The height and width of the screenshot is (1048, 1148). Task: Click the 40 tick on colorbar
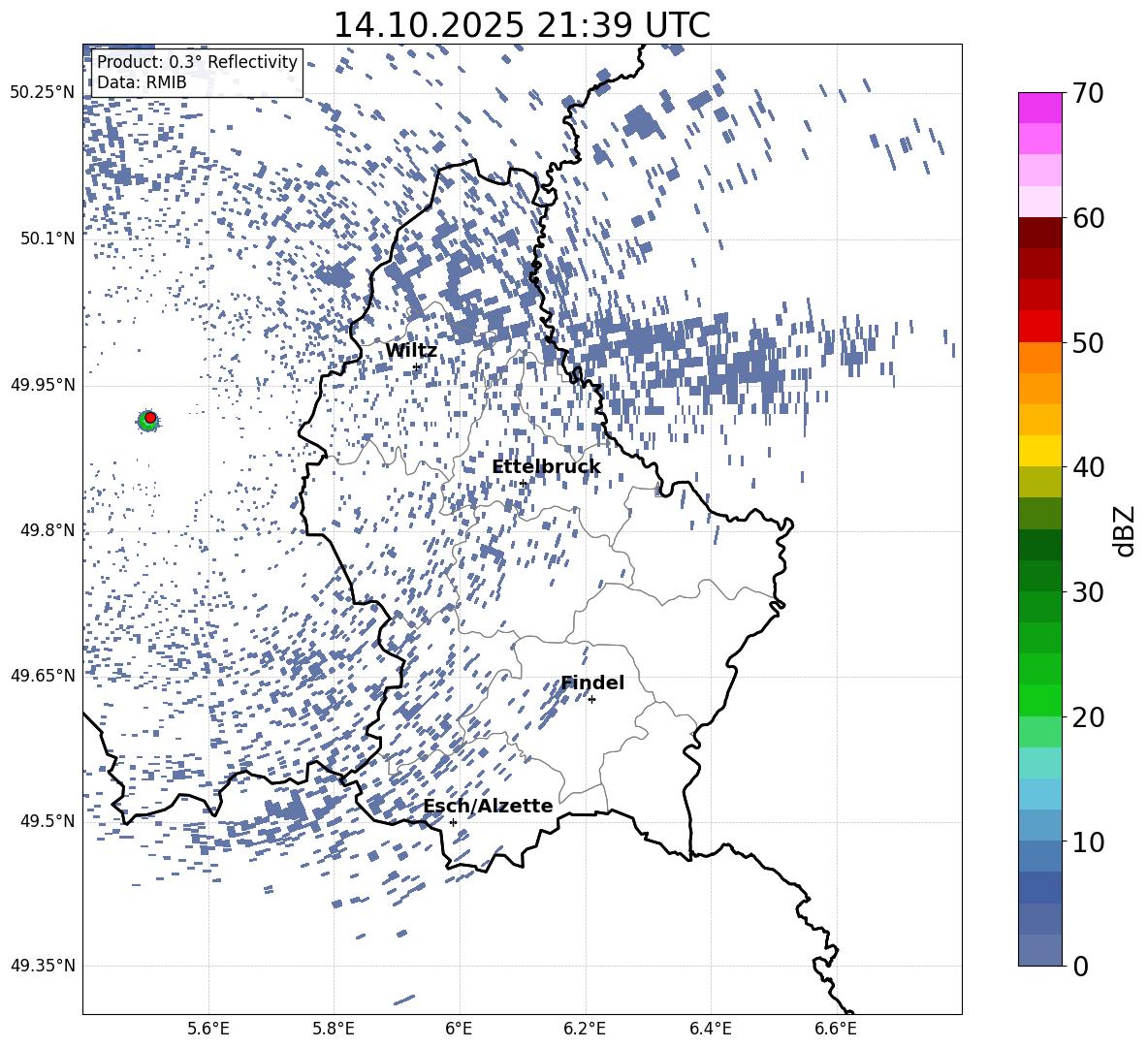click(x=1088, y=467)
